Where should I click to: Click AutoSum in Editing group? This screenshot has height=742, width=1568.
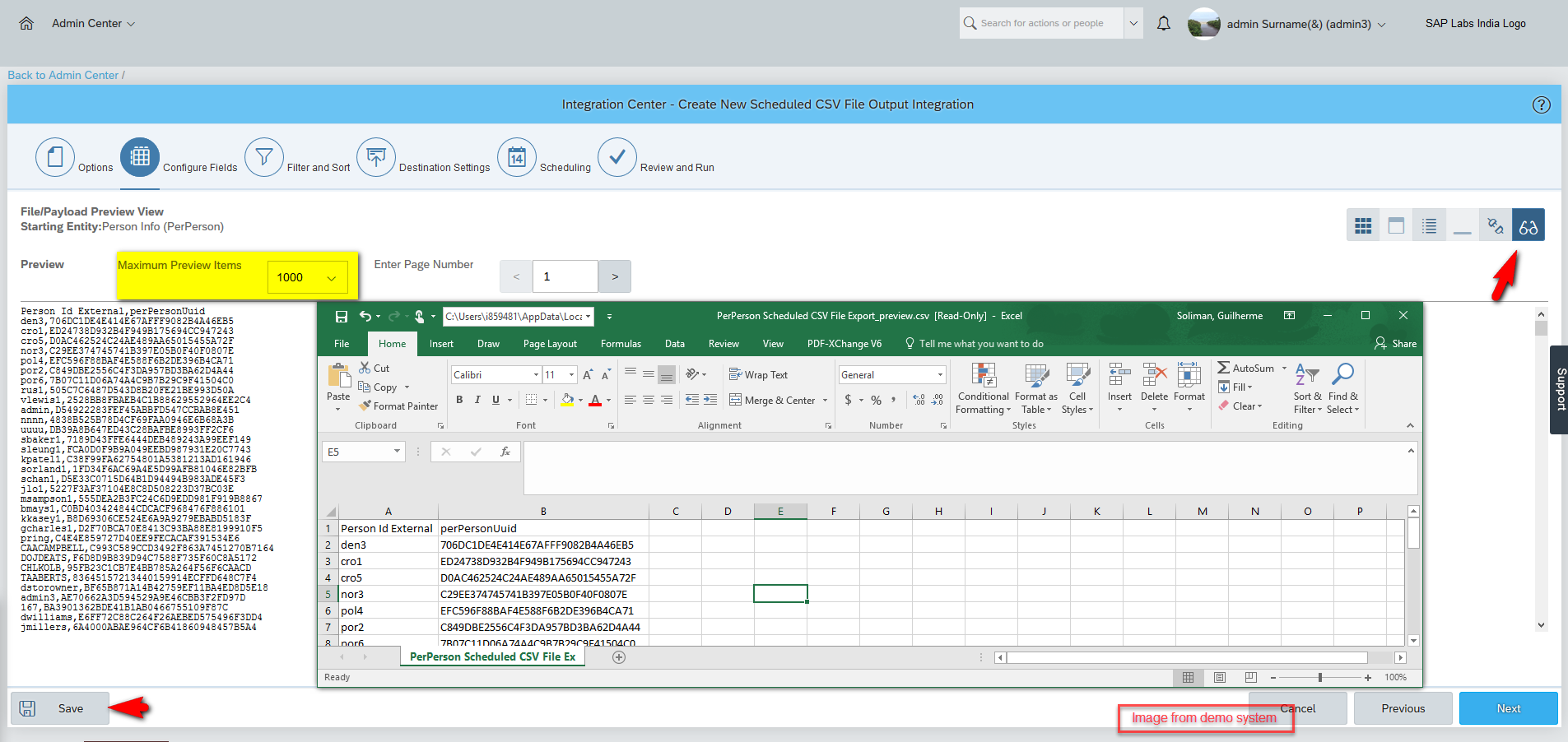1246,368
